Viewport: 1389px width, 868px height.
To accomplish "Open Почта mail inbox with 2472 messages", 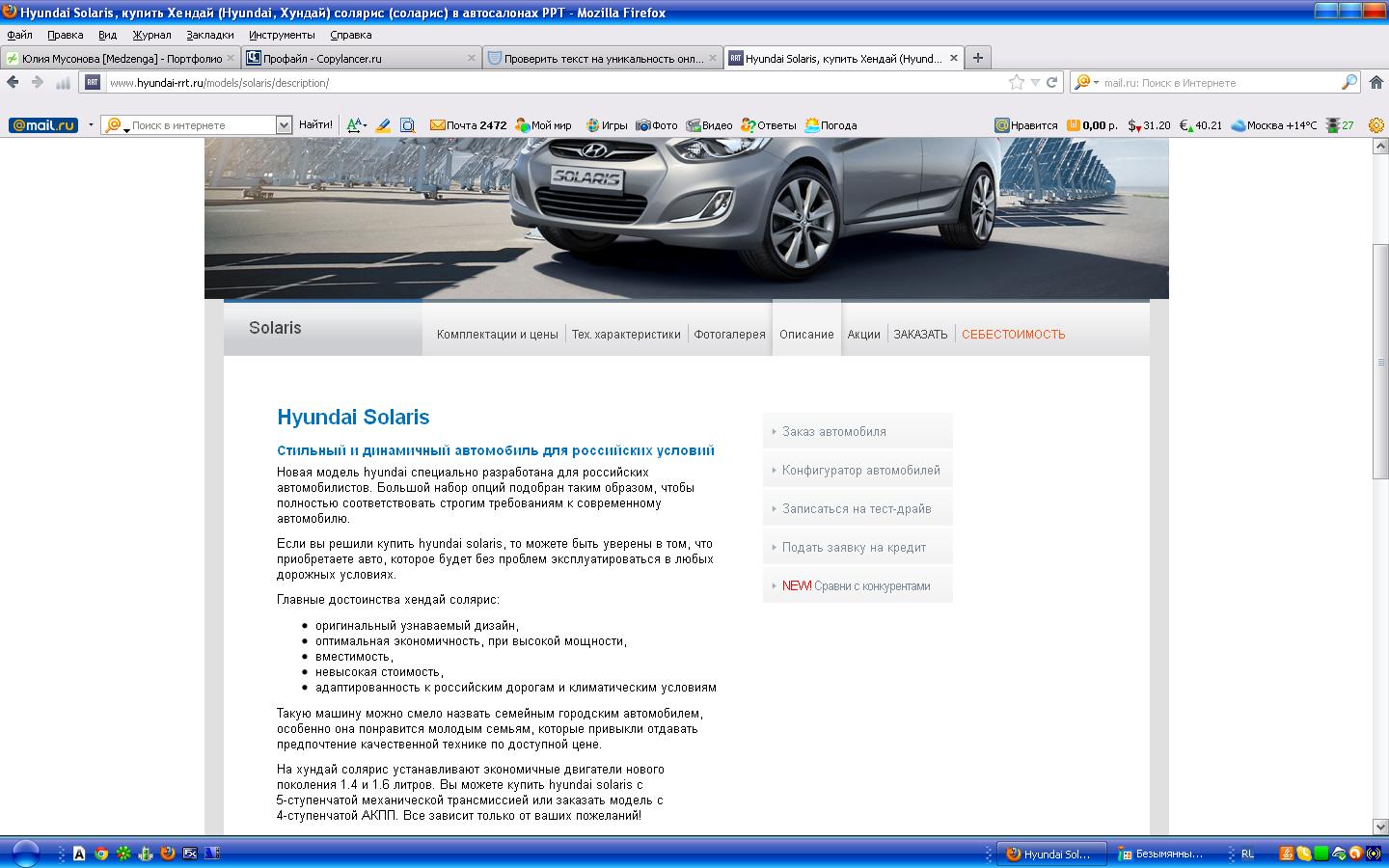I will pos(468,125).
